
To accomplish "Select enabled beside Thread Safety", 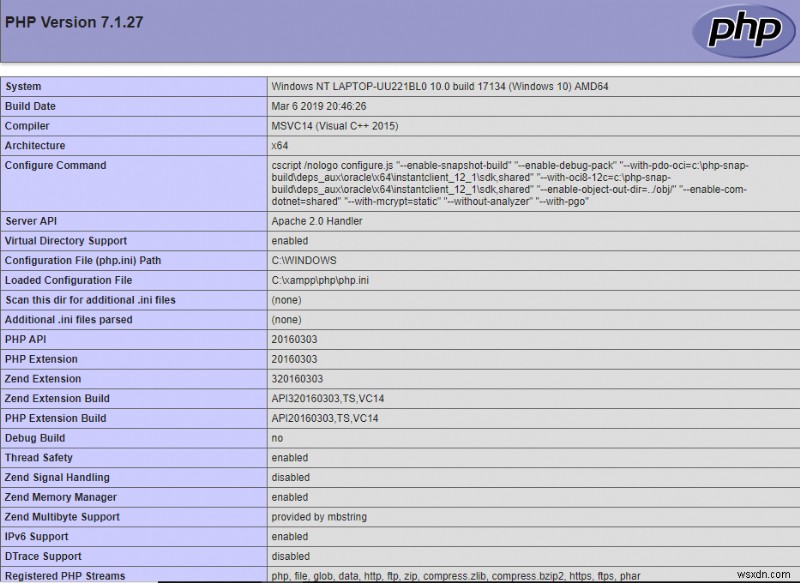I will [x=285, y=457].
